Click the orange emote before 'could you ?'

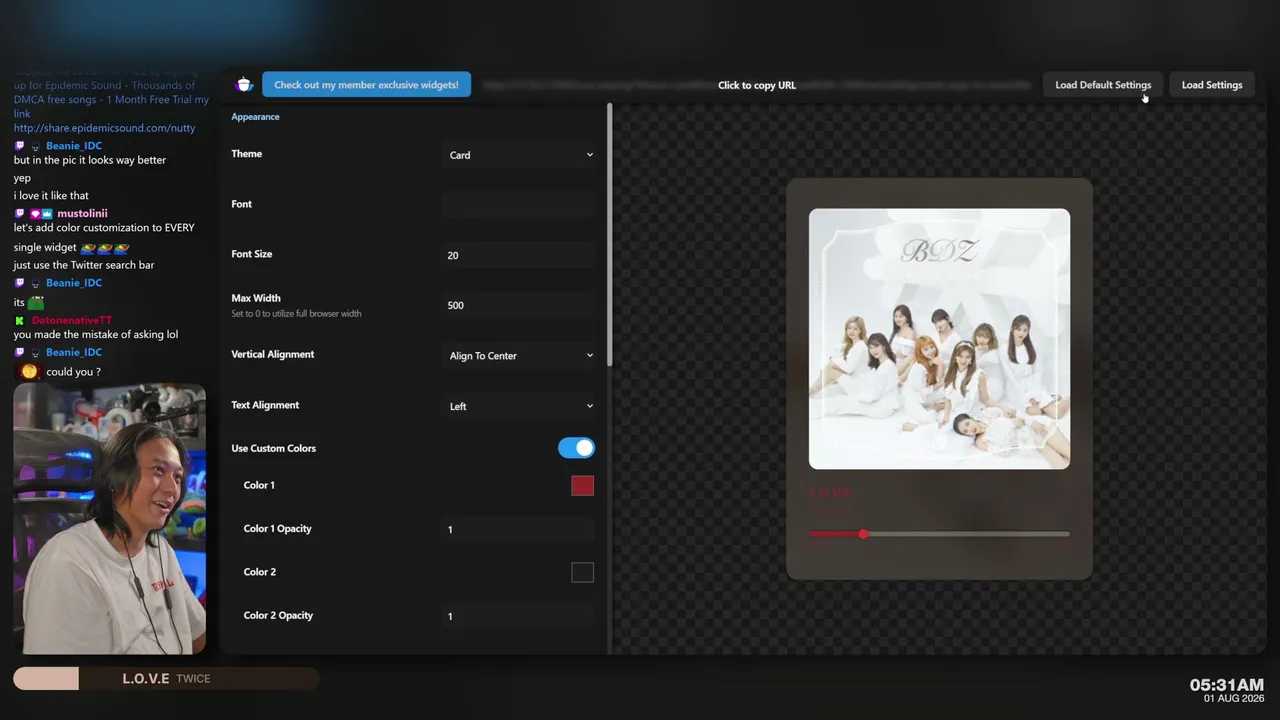(x=29, y=371)
